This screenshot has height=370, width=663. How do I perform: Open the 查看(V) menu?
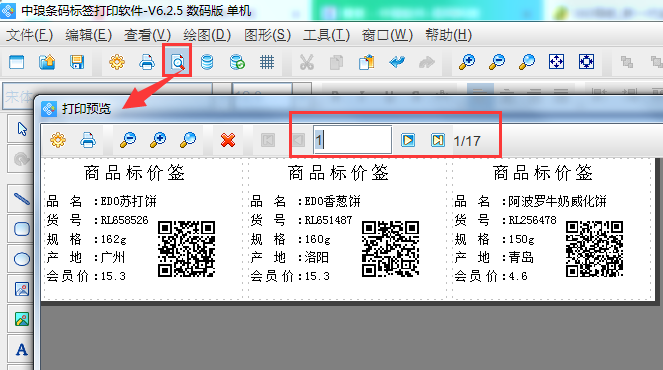click(147, 35)
